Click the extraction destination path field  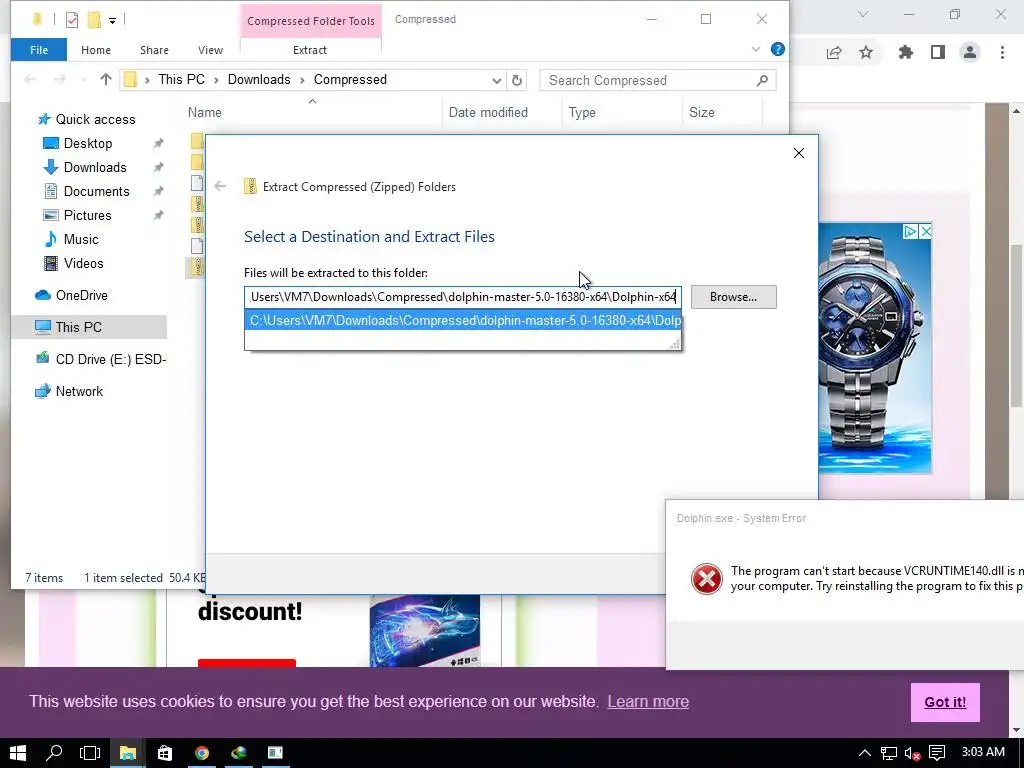462,297
